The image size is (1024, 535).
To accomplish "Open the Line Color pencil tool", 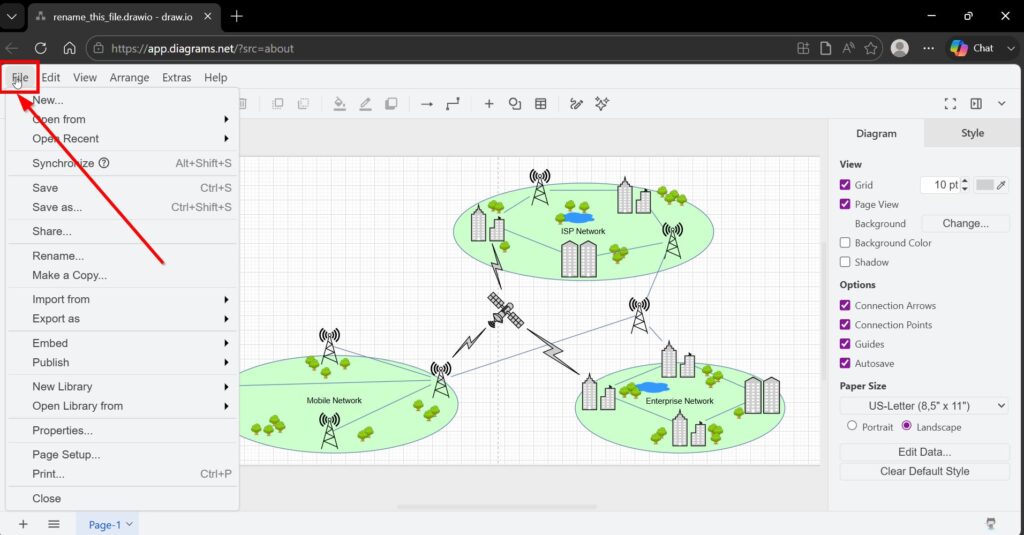I will click(365, 104).
